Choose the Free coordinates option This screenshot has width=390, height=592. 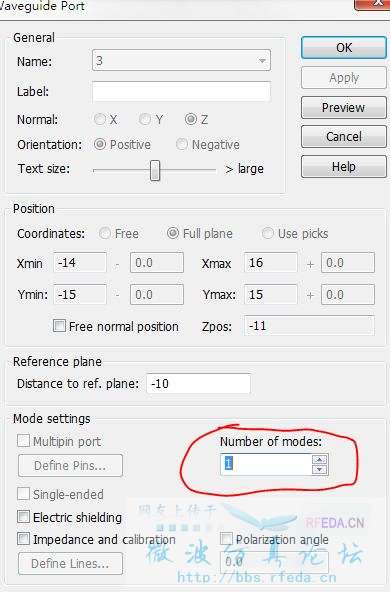(x=105, y=233)
